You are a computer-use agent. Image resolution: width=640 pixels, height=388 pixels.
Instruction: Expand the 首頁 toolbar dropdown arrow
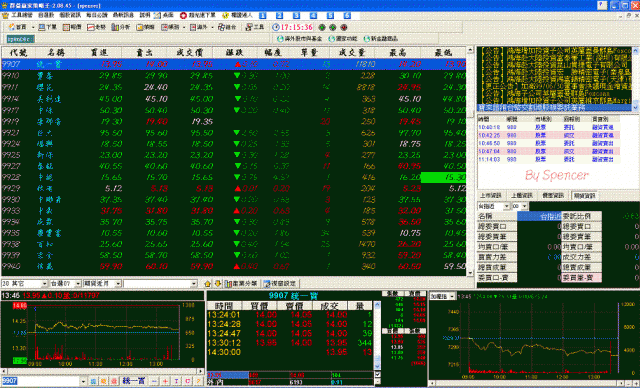click(33, 27)
